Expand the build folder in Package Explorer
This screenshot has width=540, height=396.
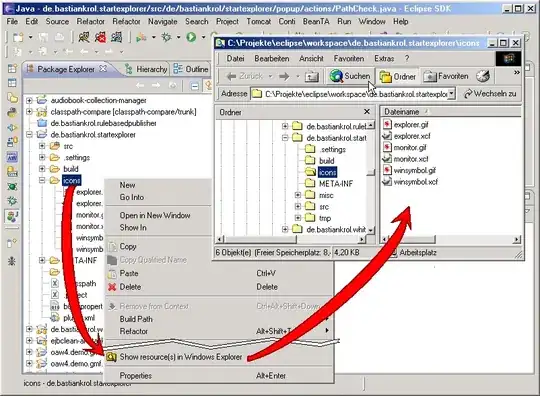(x=42, y=169)
